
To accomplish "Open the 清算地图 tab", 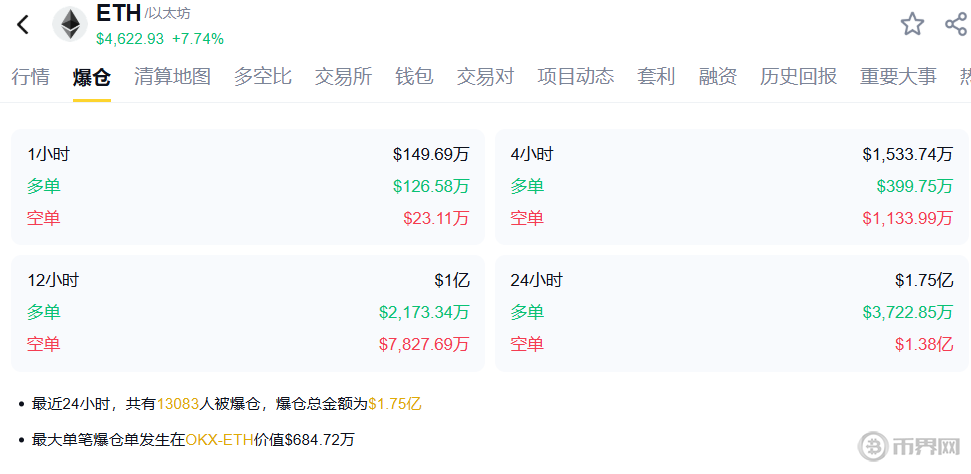I will coord(172,76).
